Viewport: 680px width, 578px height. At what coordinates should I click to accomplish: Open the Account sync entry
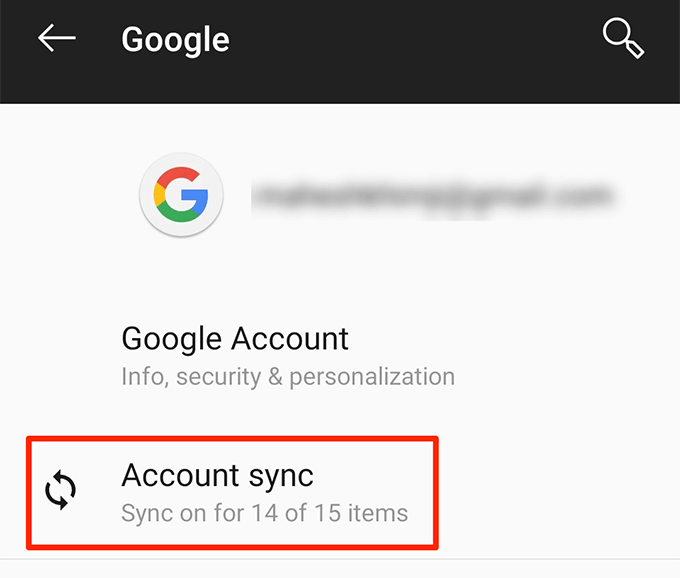pyautogui.click(x=218, y=475)
